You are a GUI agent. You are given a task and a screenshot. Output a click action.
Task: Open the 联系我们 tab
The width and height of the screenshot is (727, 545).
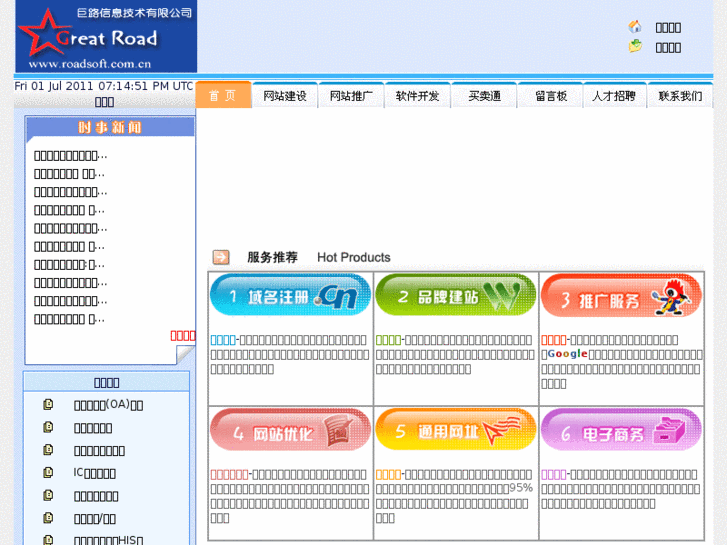[680, 96]
